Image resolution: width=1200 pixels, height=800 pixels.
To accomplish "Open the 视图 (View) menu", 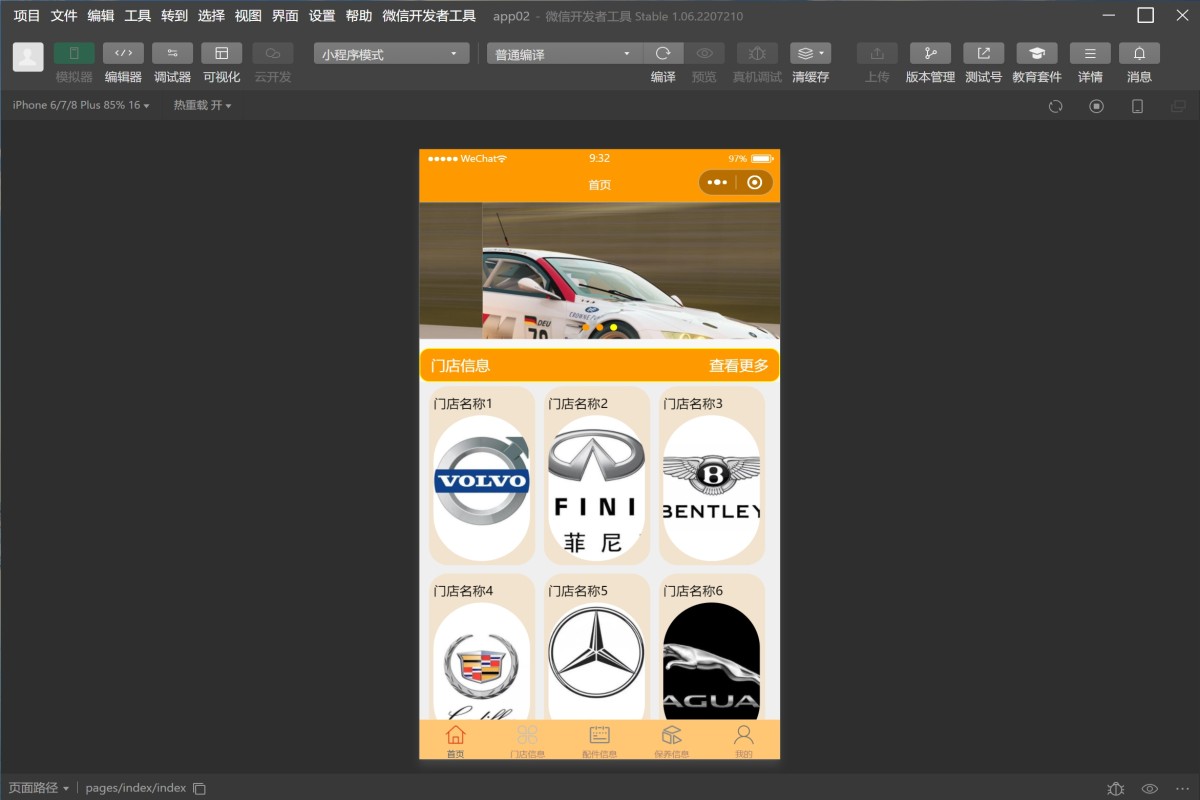I will click(248, 16).
